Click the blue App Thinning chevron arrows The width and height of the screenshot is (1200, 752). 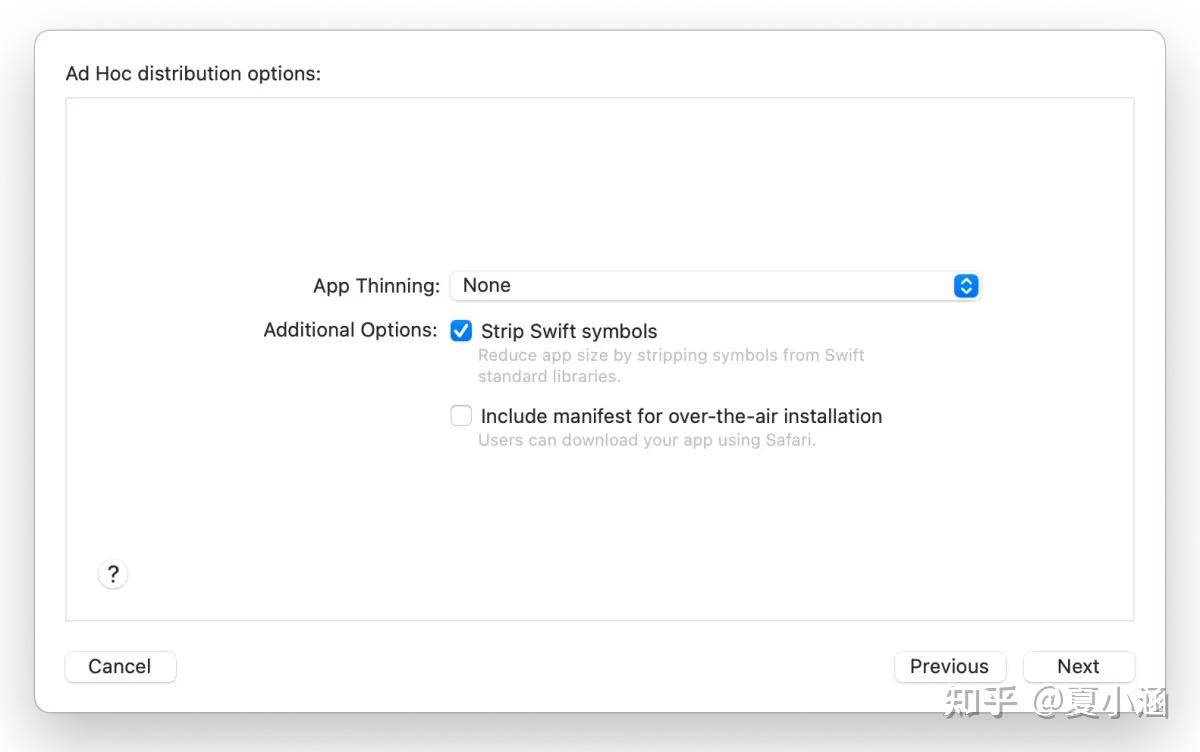coord(965,286)
